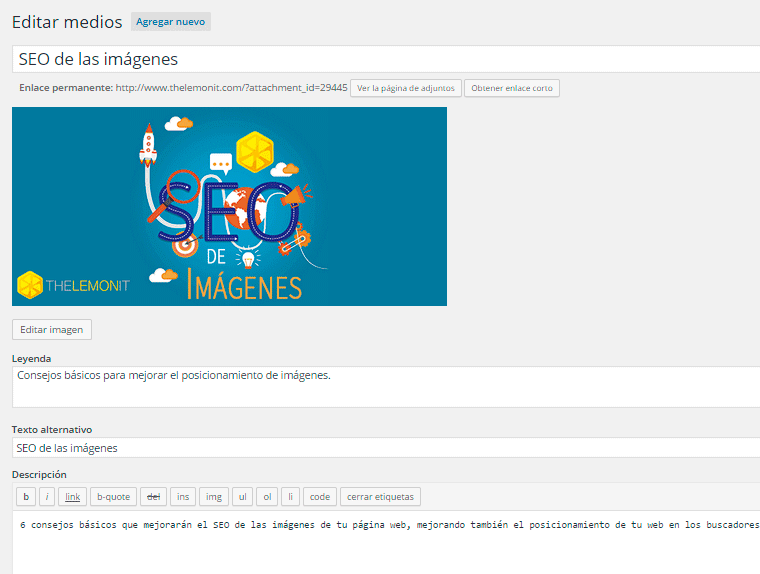Open 'Ver la página de adjuntos'
Screen dimensions: 760x574
tap(404, 88)
